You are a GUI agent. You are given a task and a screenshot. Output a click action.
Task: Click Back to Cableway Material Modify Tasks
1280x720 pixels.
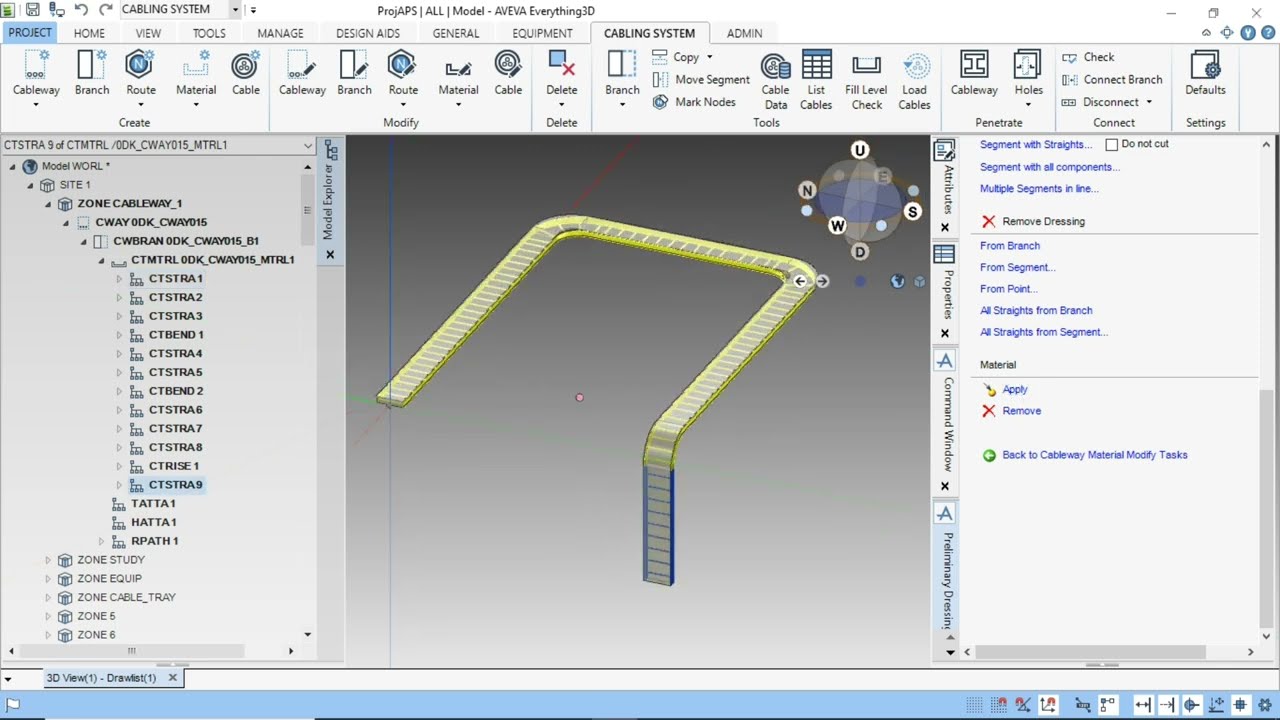click(1095, 455)
